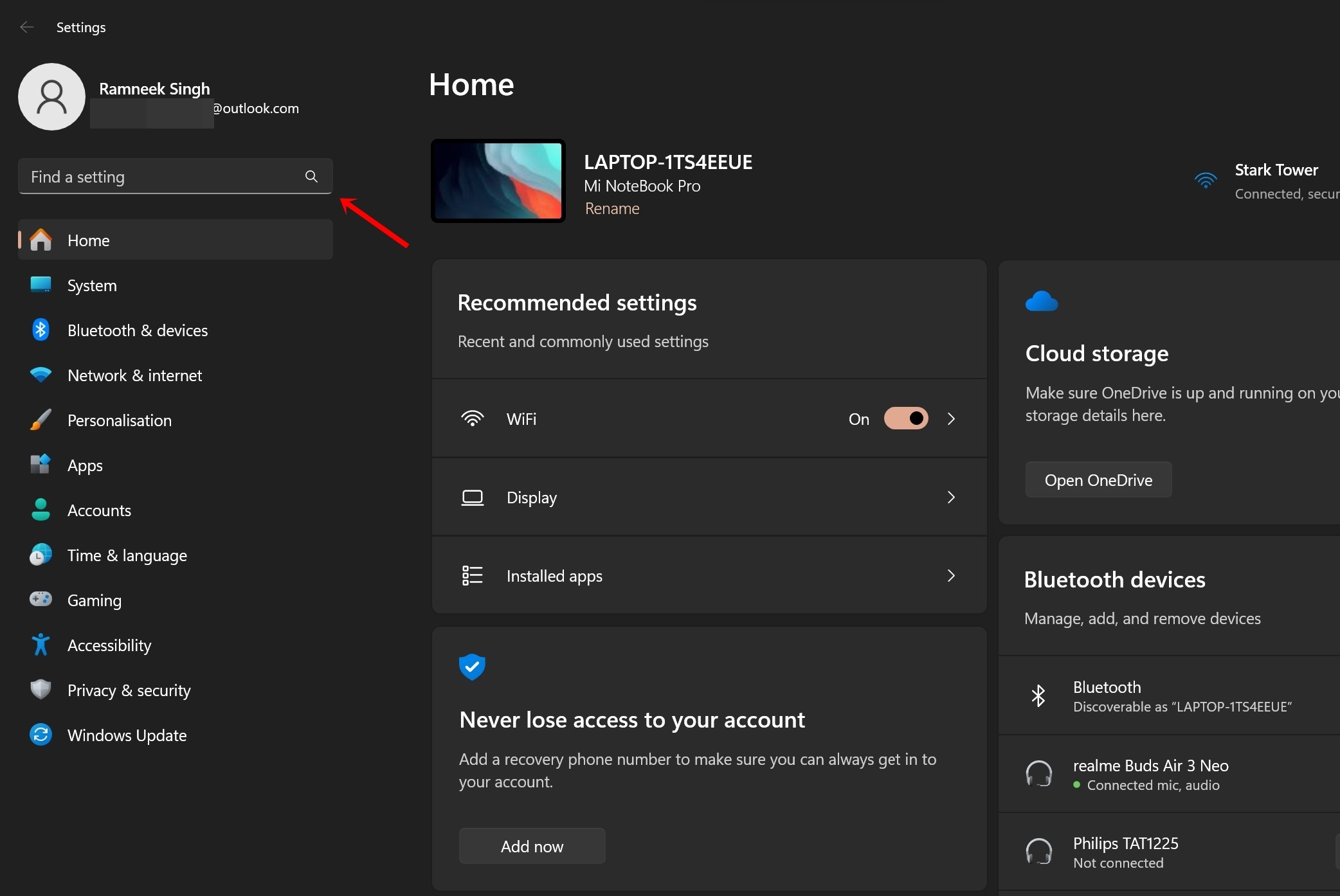Click the WiFi row label
This screenshot has height=896, width=1340.
click(521, 419)
